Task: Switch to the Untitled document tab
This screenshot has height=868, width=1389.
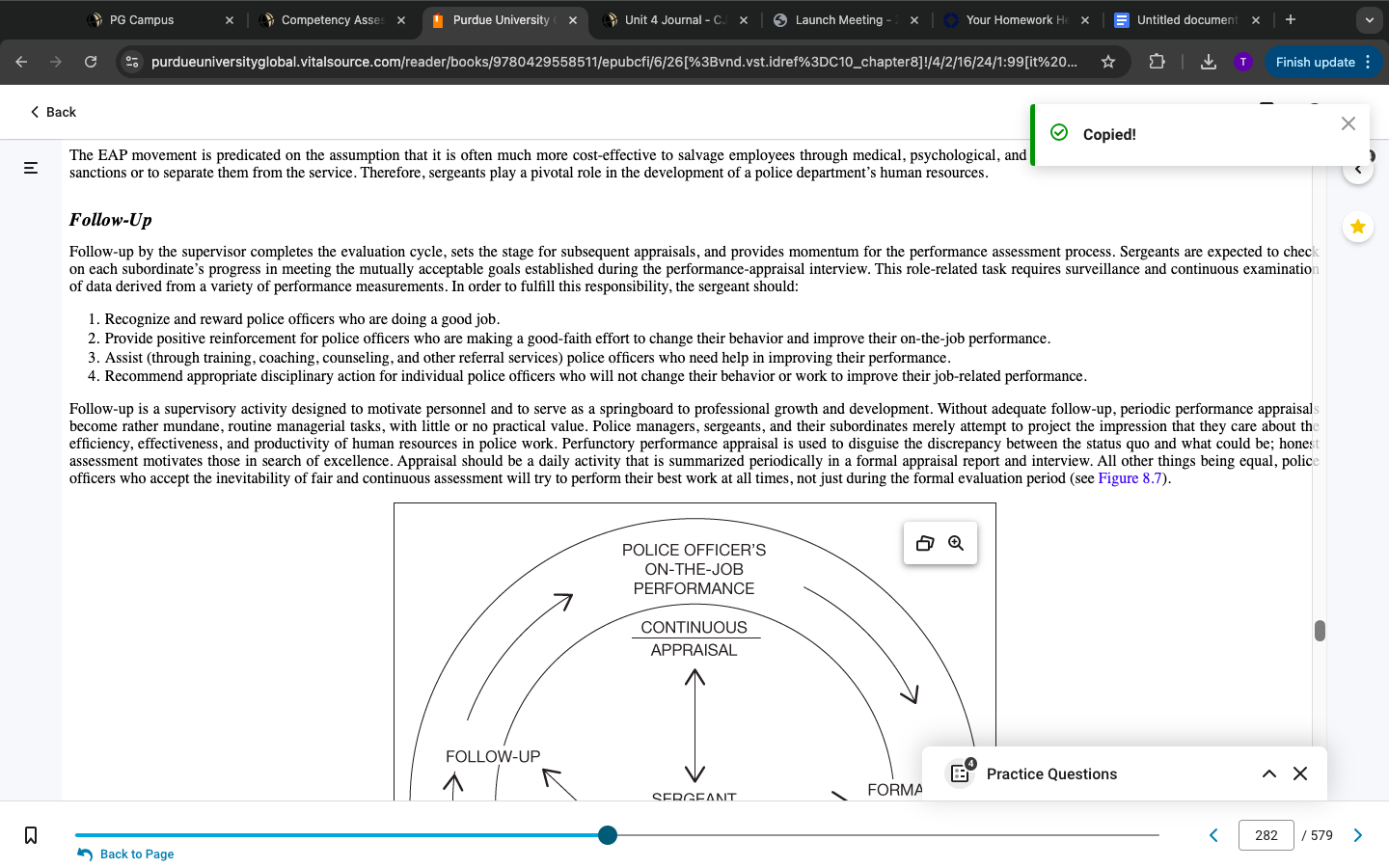Action: pyautogui.click(x=1186, y=19)
